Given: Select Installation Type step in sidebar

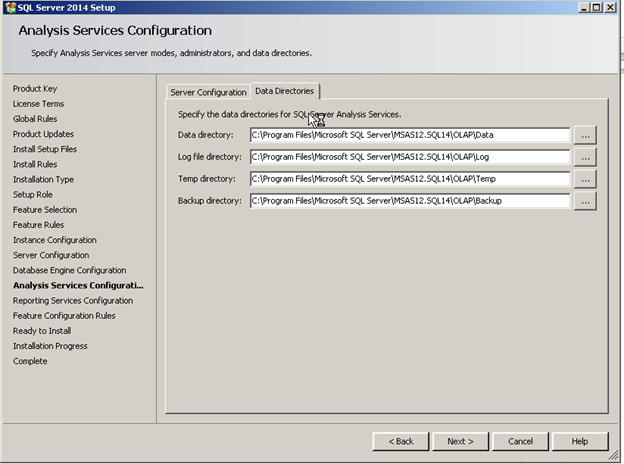Looking at the screenshot, I should pos(43,179).
